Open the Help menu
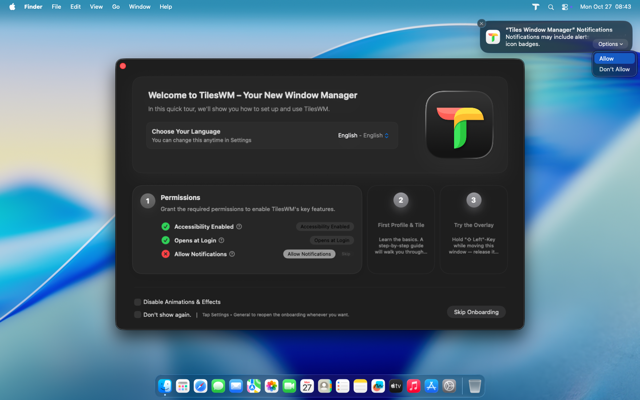This screenshot has height=400, width=640. point(166,7)
